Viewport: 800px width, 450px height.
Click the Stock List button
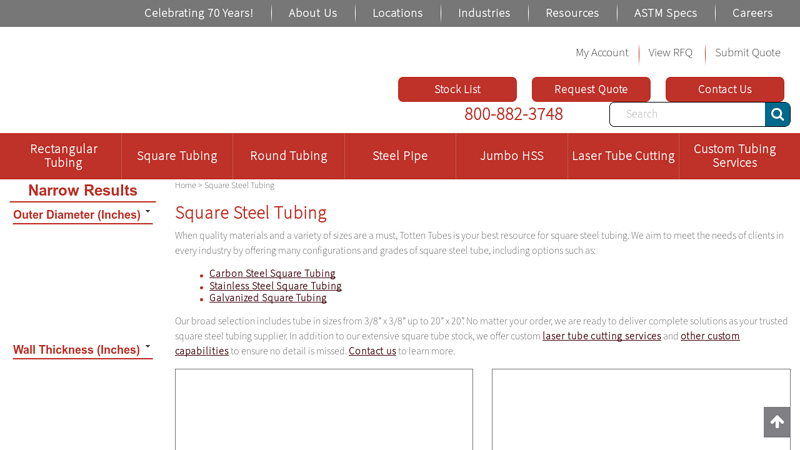pyautogui.click(x=457, y=89)
